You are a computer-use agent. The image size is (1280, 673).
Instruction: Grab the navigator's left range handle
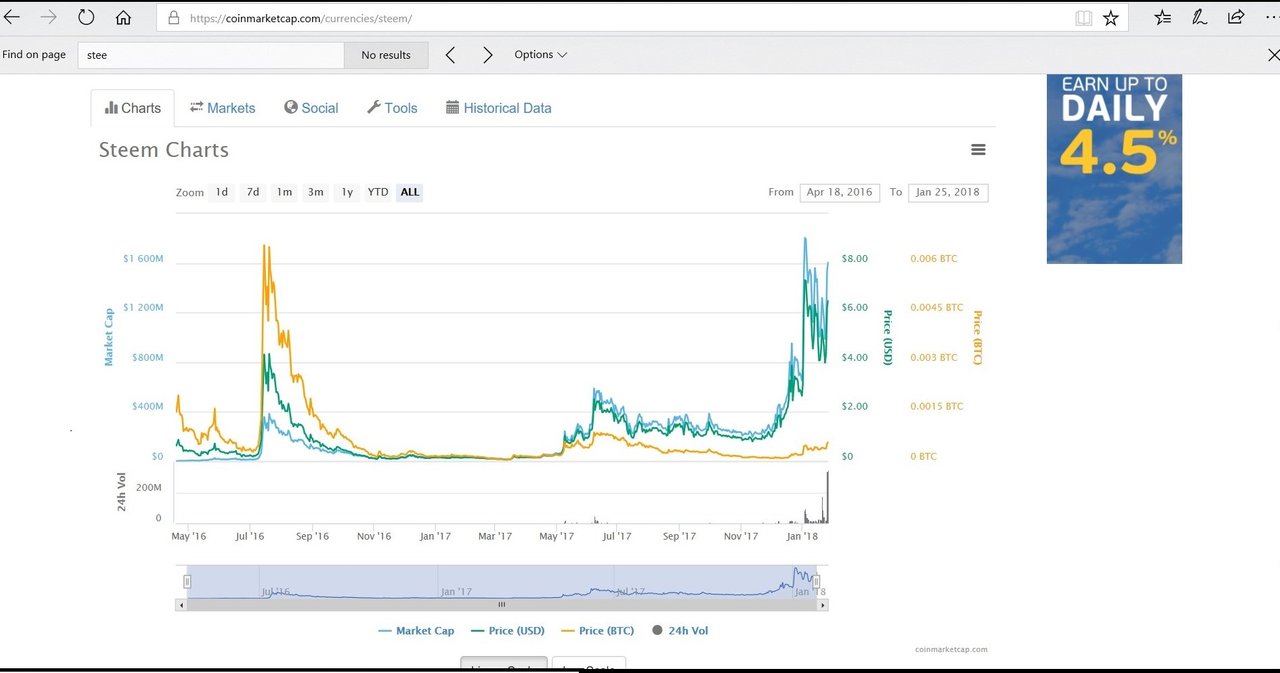tap(187, 581)
